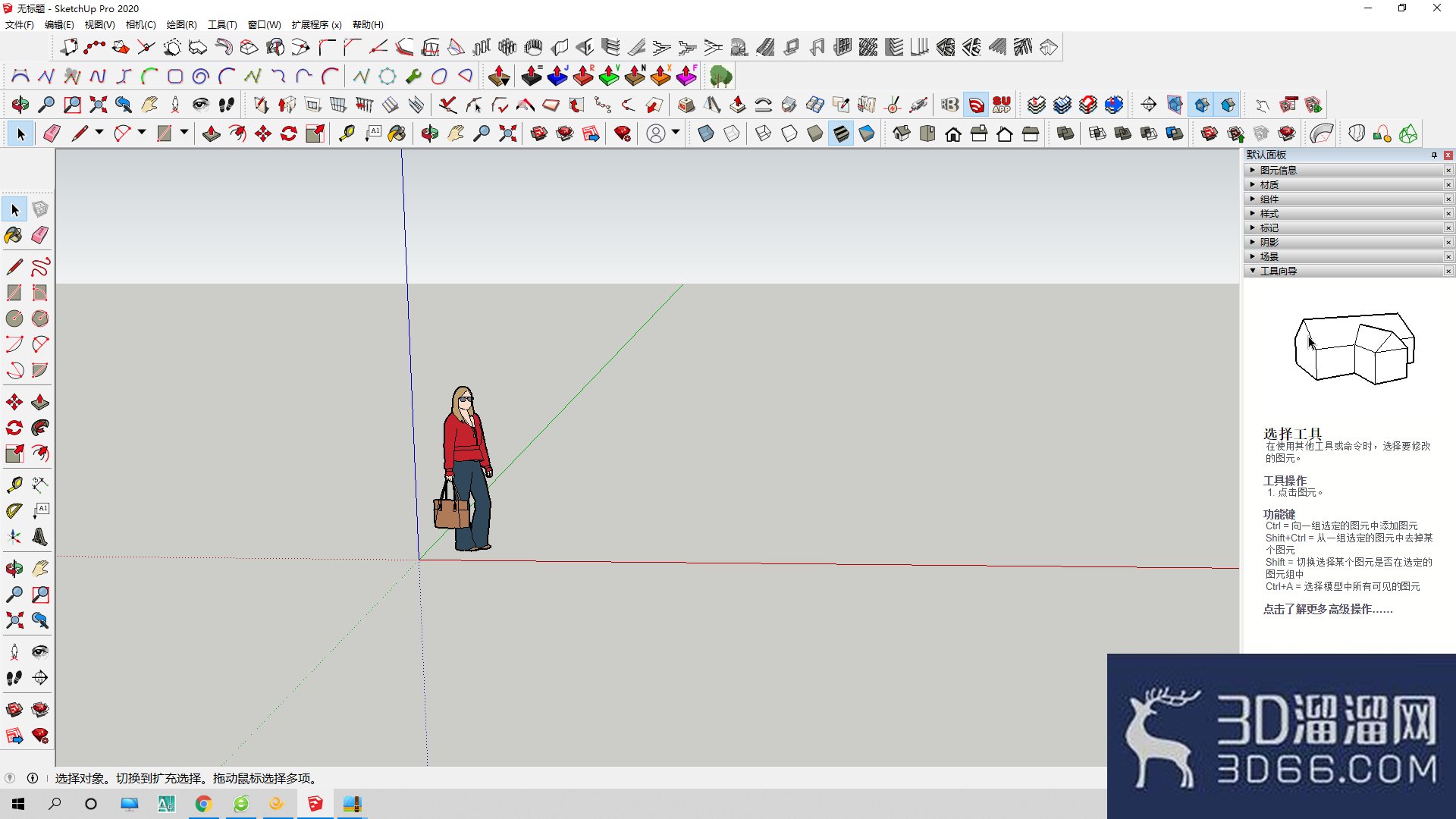Click the tool guide house illustration
Image resolution: width=1456 pixels, height=819 pixels.
[x=1354, y=349]
